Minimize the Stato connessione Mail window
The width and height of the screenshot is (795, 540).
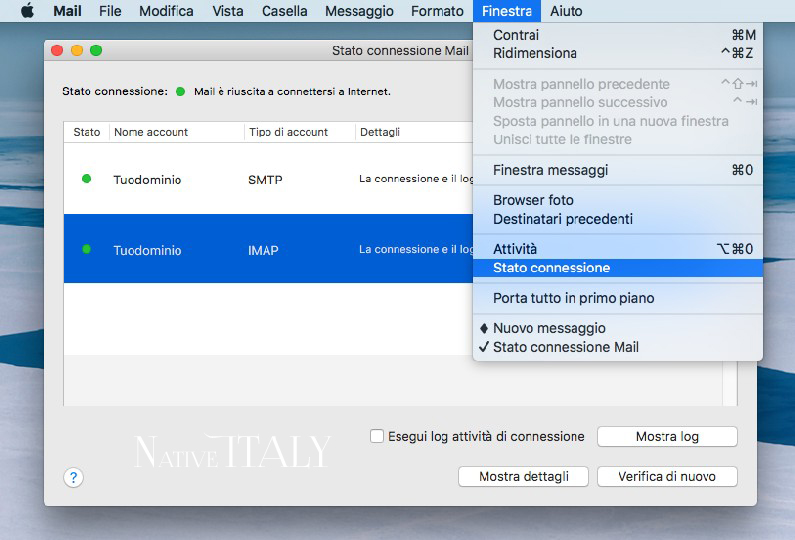click(x=77, y=50)
